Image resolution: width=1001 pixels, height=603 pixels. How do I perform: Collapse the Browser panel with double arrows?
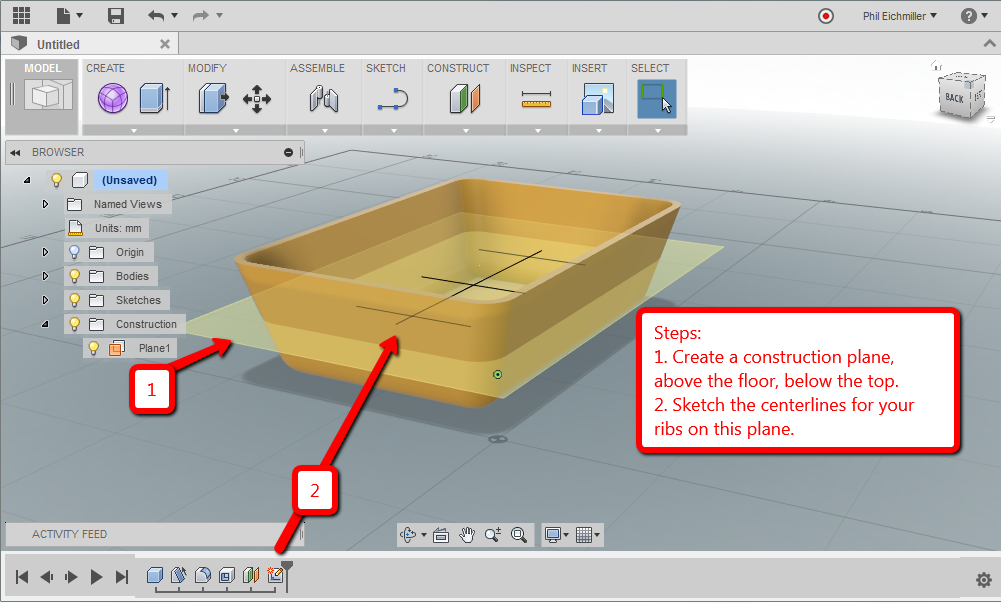(x=15, y=153)
